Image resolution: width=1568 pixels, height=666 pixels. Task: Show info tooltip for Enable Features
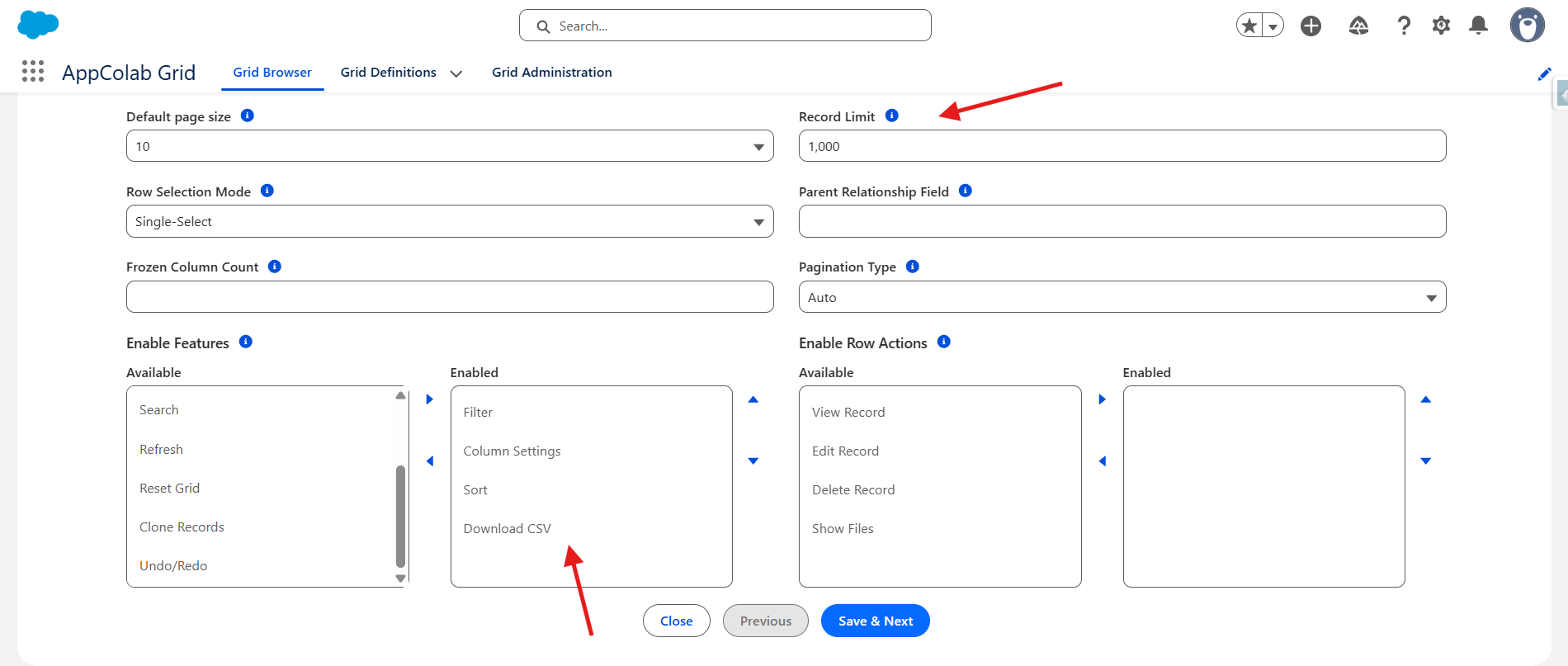(x=245, y=342)
